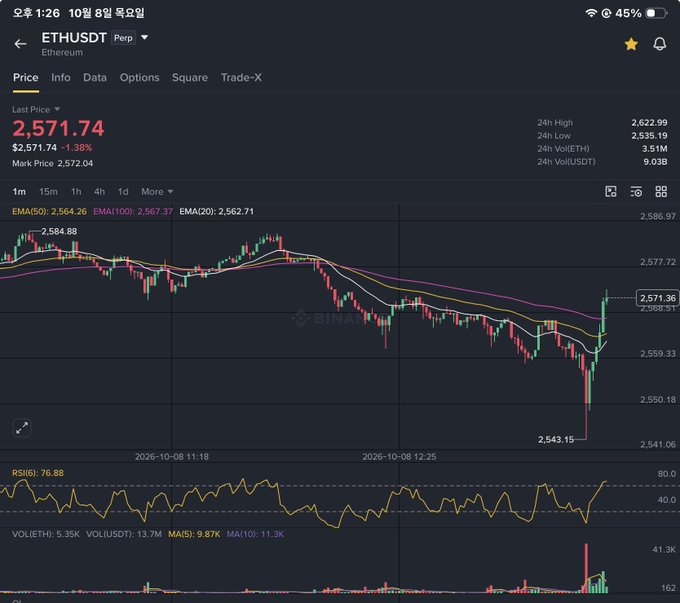Click the EMA(20) indicator label
The image size is (680, 603).
(x=216, y=211)
